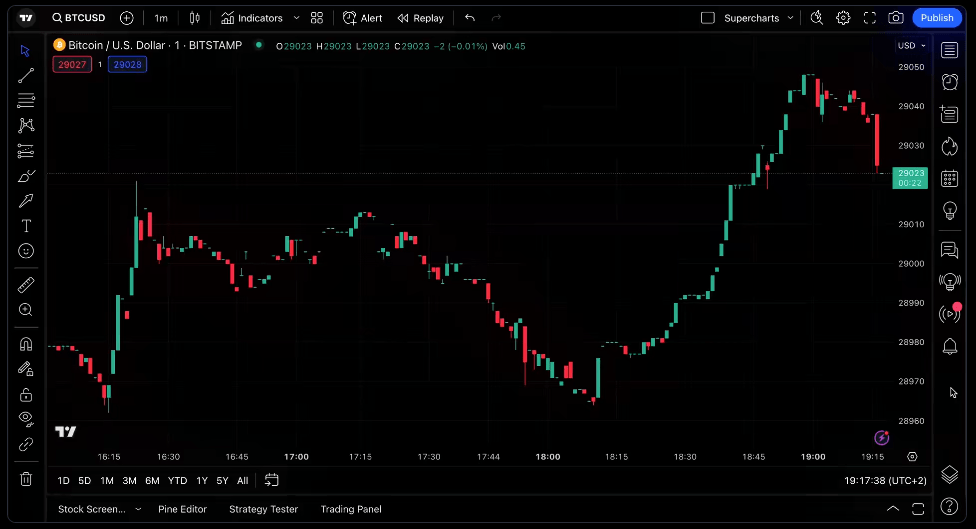Open the Pine Editor tab
This screenshot has width=976, height=529.
click(182, 509)
